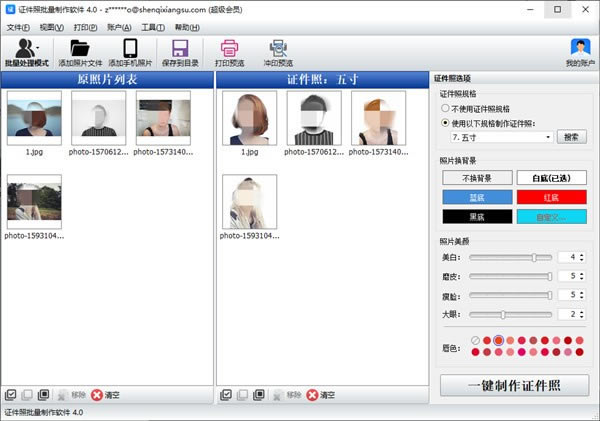Select photo-1573140 thumbnail in original list
This screenshot has height=421, width=600.
pos(163,118)
